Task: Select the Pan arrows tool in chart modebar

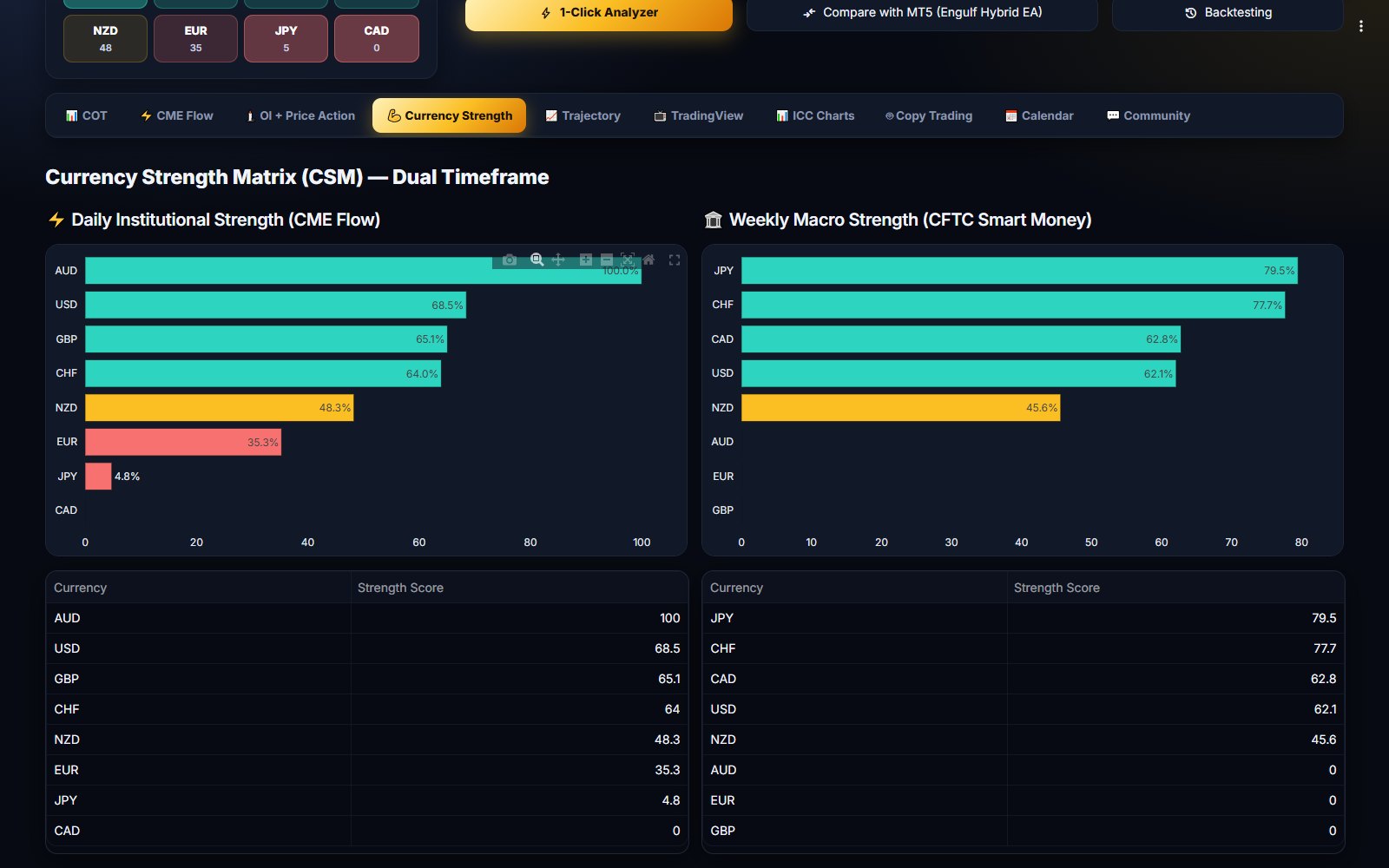Action: click(x=558, y=260)
